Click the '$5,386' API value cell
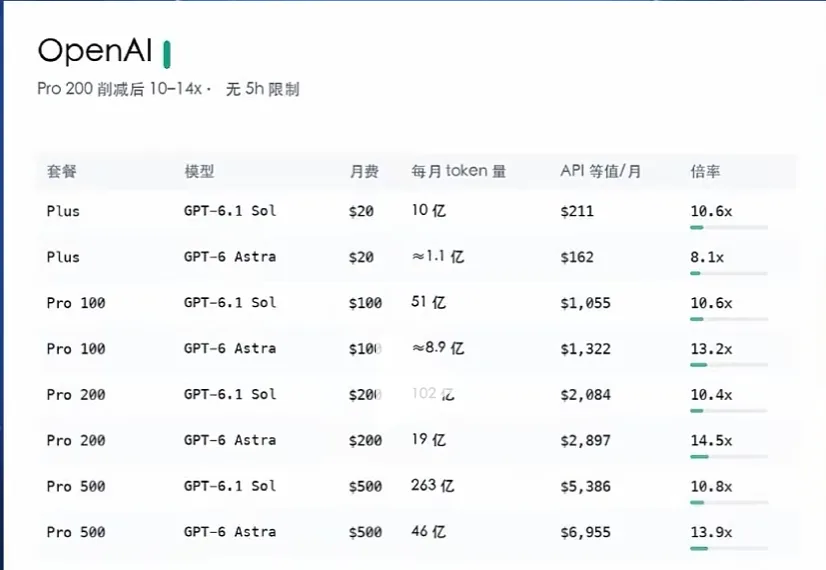This screenshot has width=826, height=570. pos(585,486)
